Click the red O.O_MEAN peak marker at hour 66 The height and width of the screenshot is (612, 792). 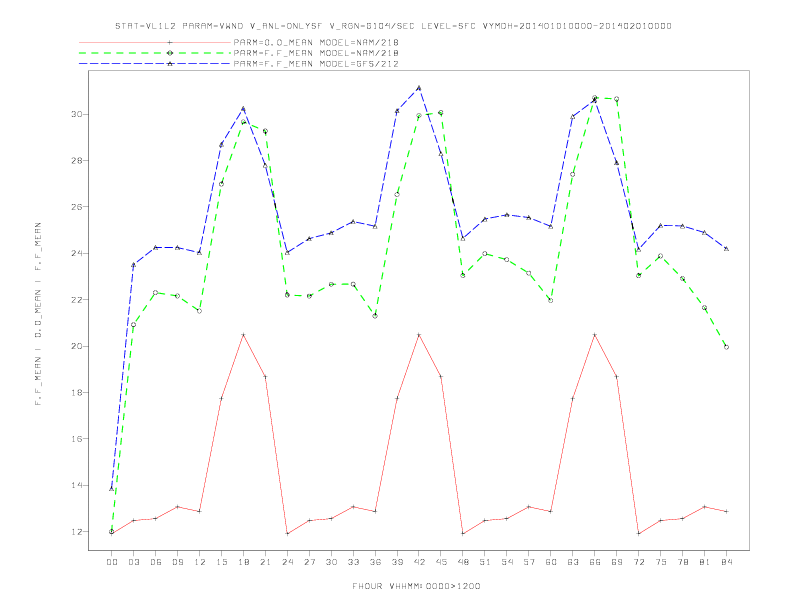[595, 335]
